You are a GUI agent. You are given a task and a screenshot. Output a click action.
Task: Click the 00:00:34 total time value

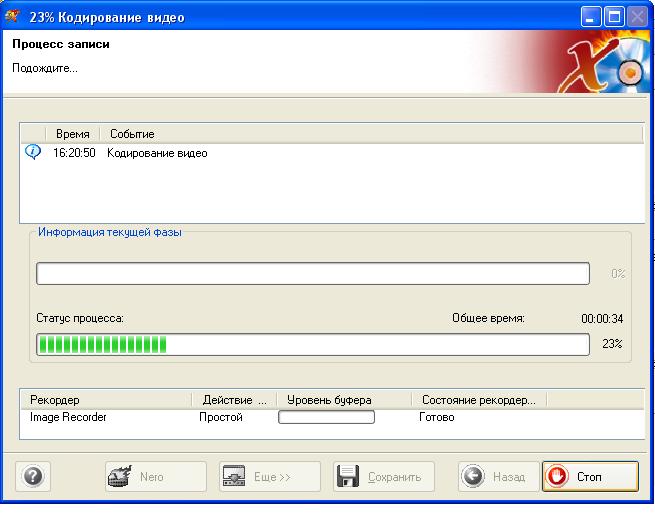click(x=602, y=319)
